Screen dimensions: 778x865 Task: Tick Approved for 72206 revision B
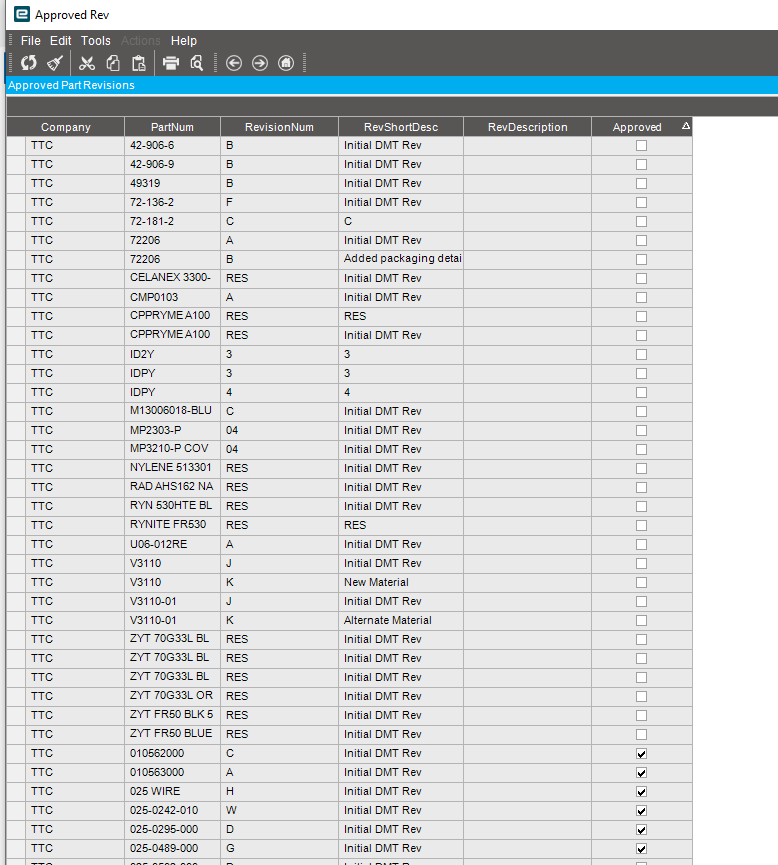[x=641, y=260]
